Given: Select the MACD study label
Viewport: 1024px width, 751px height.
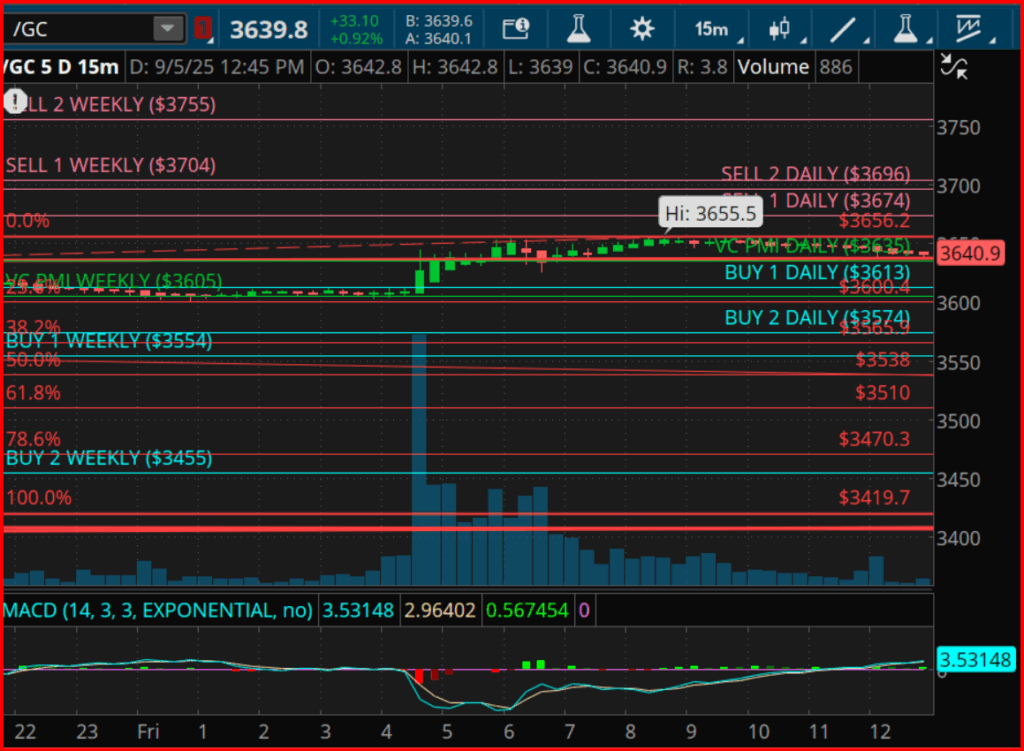Looking at the screenshot, I should pos(157,610).
